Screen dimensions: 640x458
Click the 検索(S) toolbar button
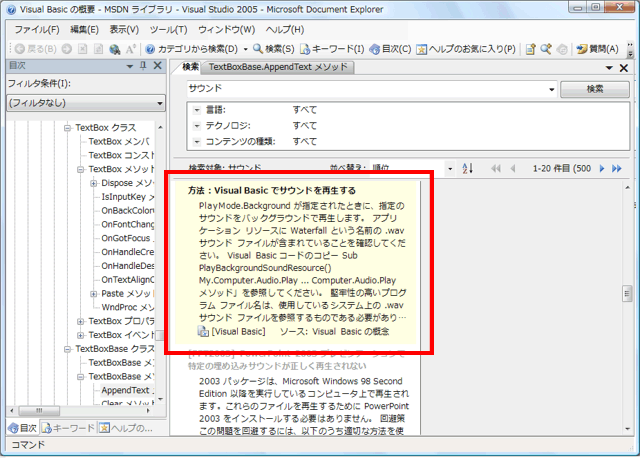tap(273, 49)
